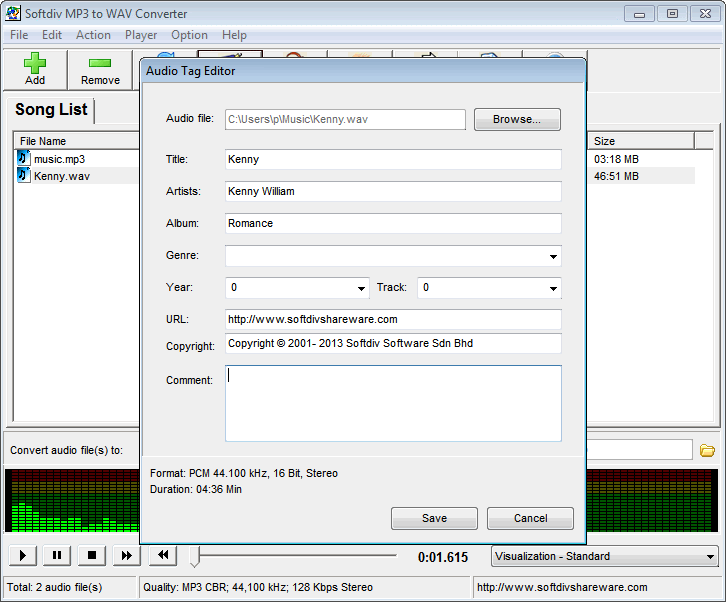Click the Total: 2 audio file(s) status text
The height and width of the screenshot is (602, 726).
(x=55, y=587)
